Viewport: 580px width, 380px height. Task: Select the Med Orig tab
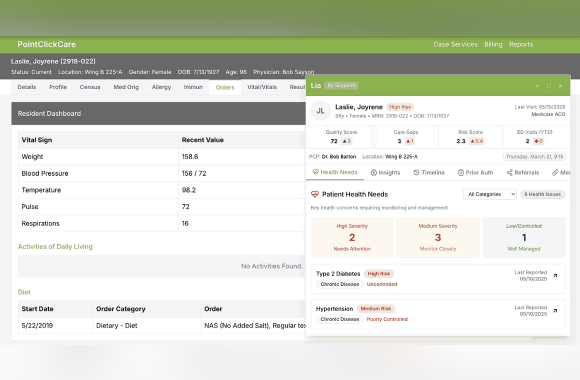(126, 87)
